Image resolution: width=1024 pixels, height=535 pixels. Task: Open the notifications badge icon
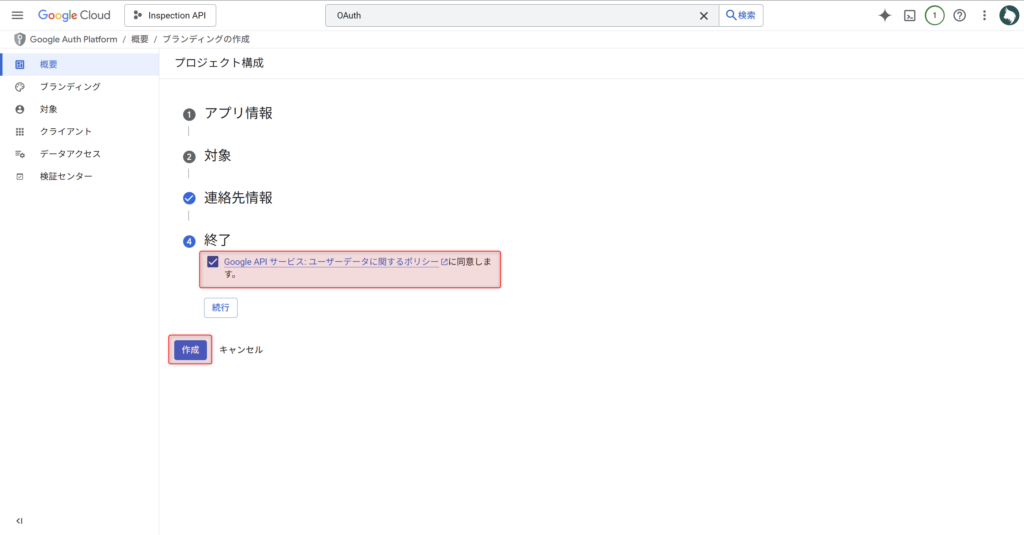[x=934, y=16]
